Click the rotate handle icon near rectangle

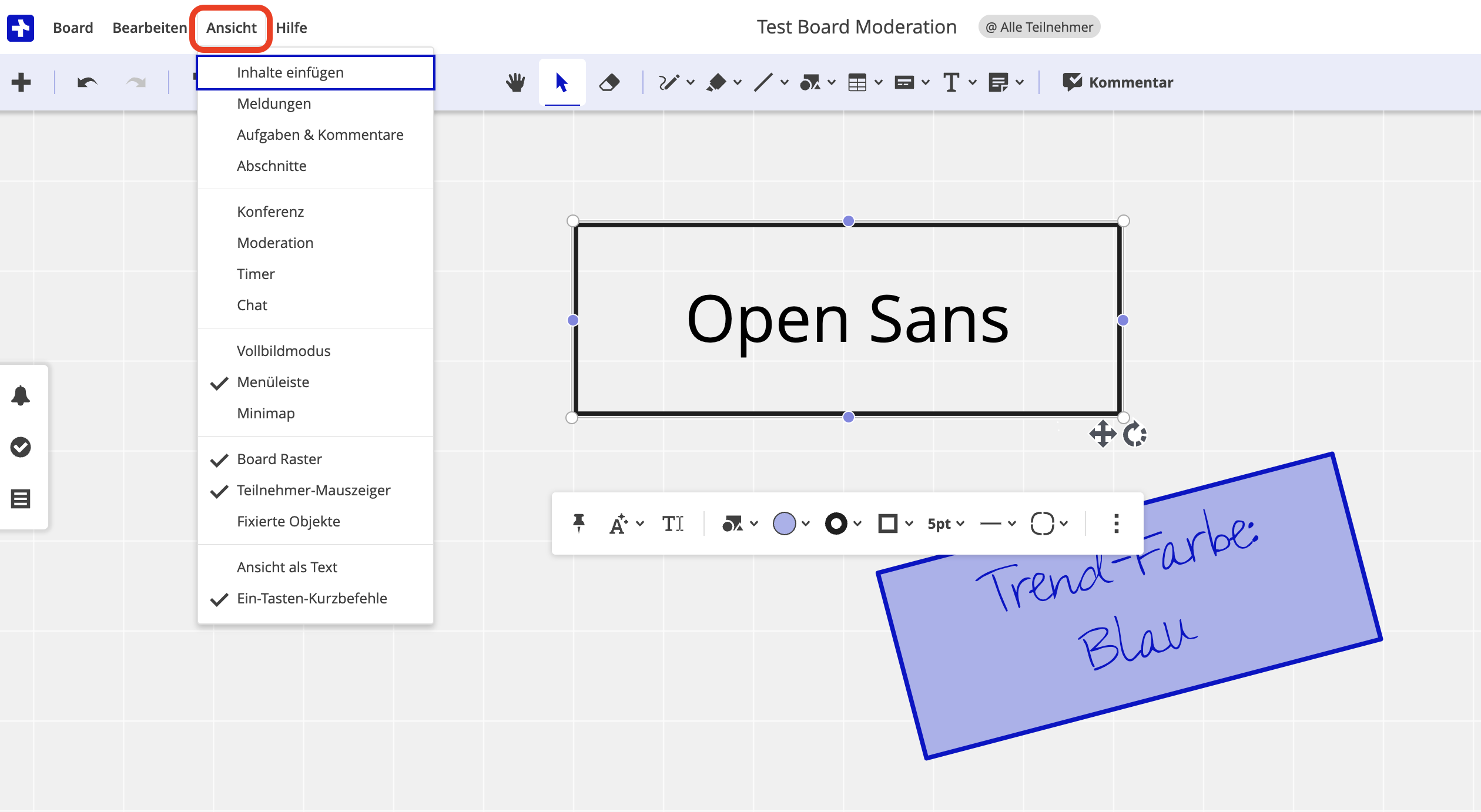pyautogui.click(x=1134, y=435)
